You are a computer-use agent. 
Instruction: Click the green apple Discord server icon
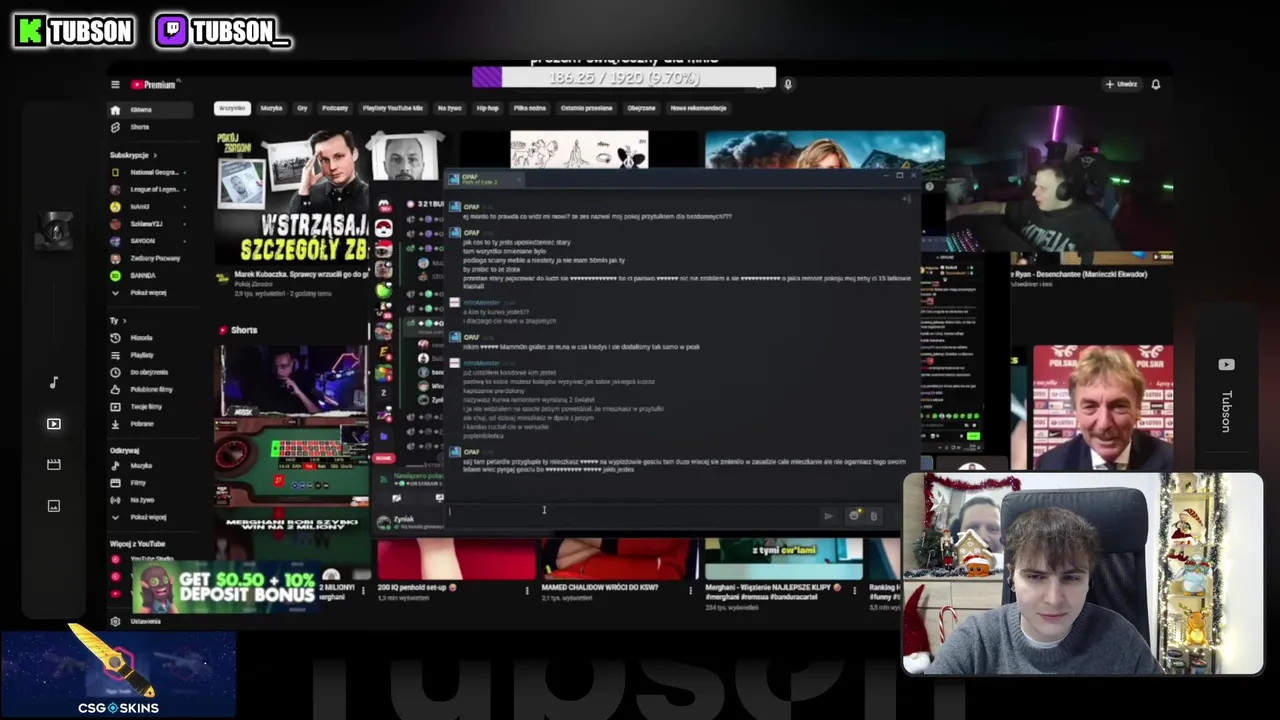(x=384, y=290)
